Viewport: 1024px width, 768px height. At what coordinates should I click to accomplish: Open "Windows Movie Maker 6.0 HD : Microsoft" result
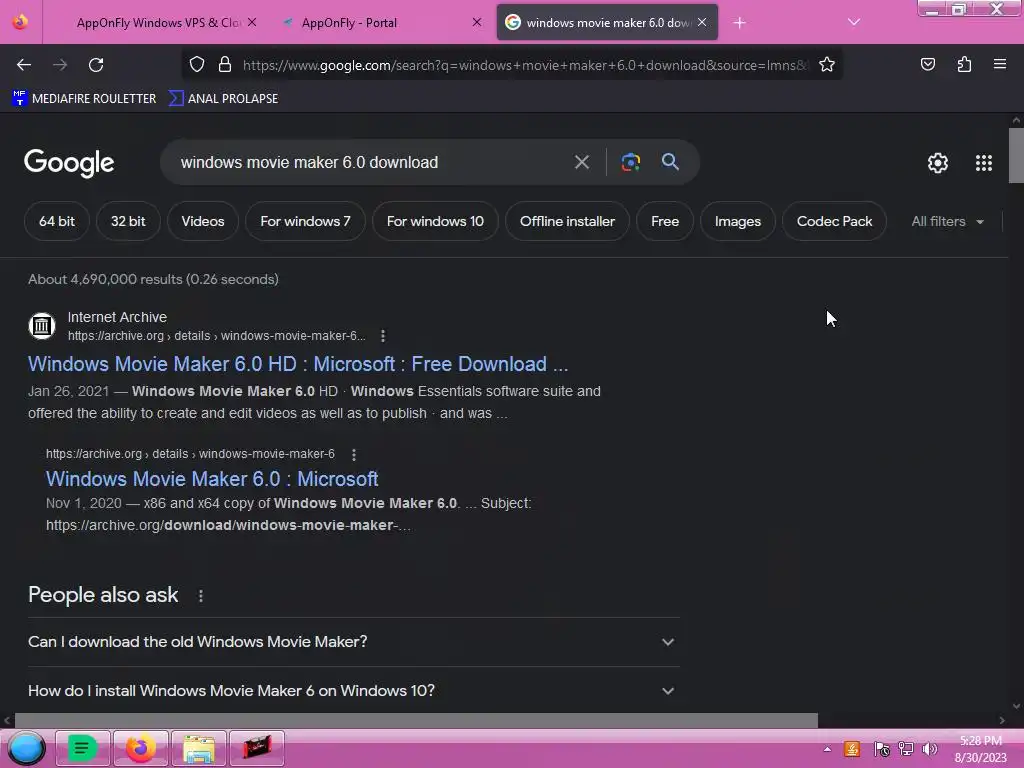(298, 364)
